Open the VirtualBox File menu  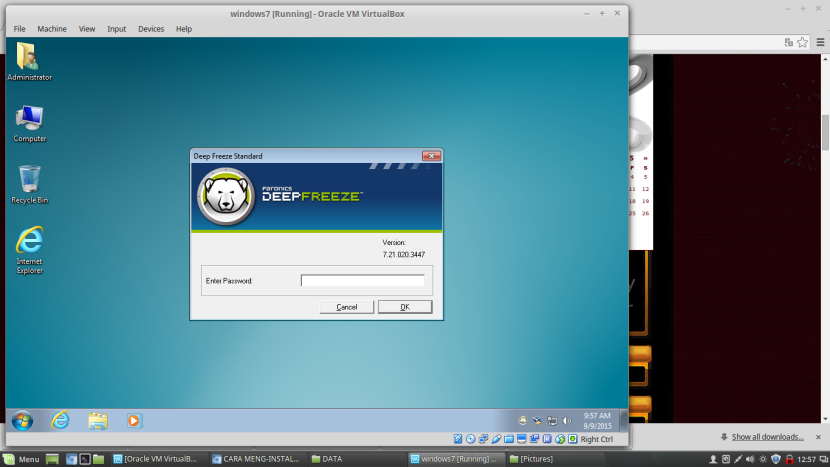click(20, 29)
